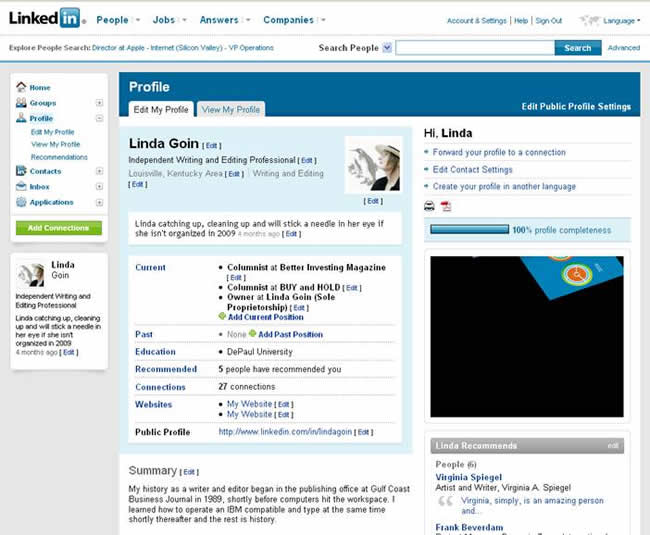Click the Search button
Image resolution: width=650 pixels, height=535 pixels.
(x=578, y=48)
